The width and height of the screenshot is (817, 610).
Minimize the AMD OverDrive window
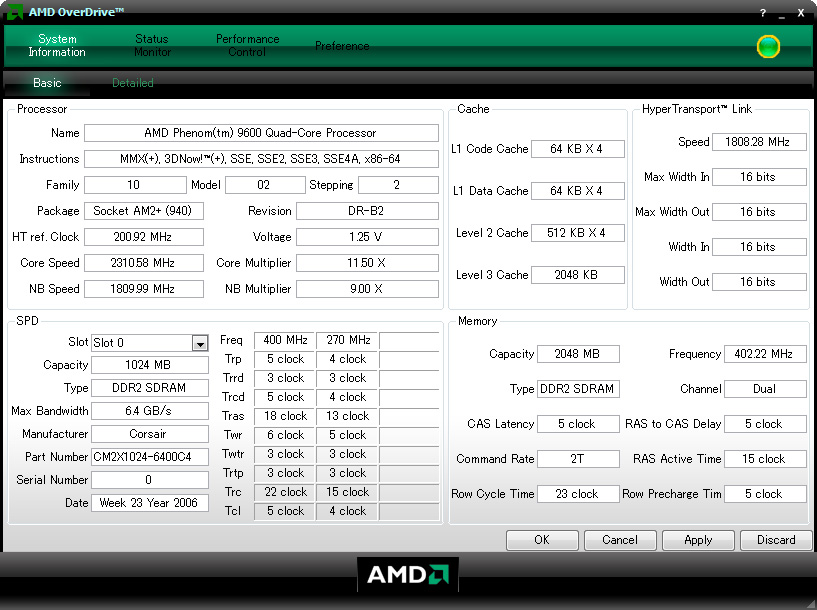782,12
